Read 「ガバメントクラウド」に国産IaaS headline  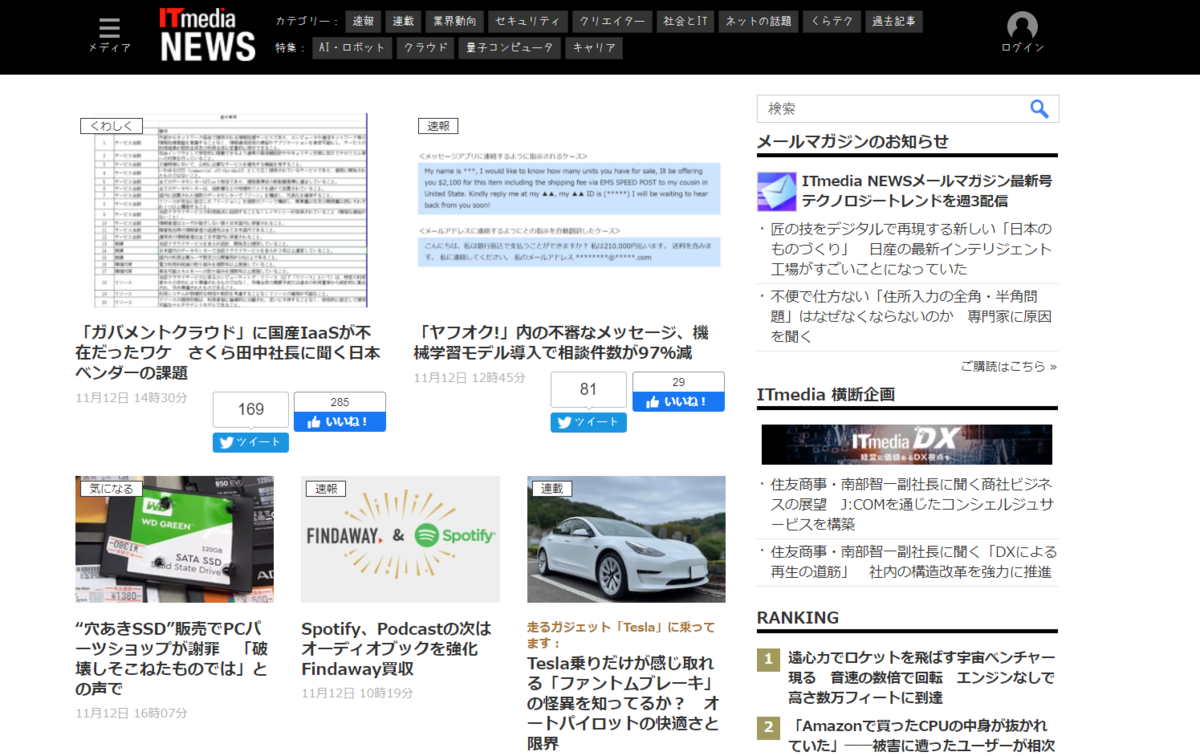(x=228, y=352)
